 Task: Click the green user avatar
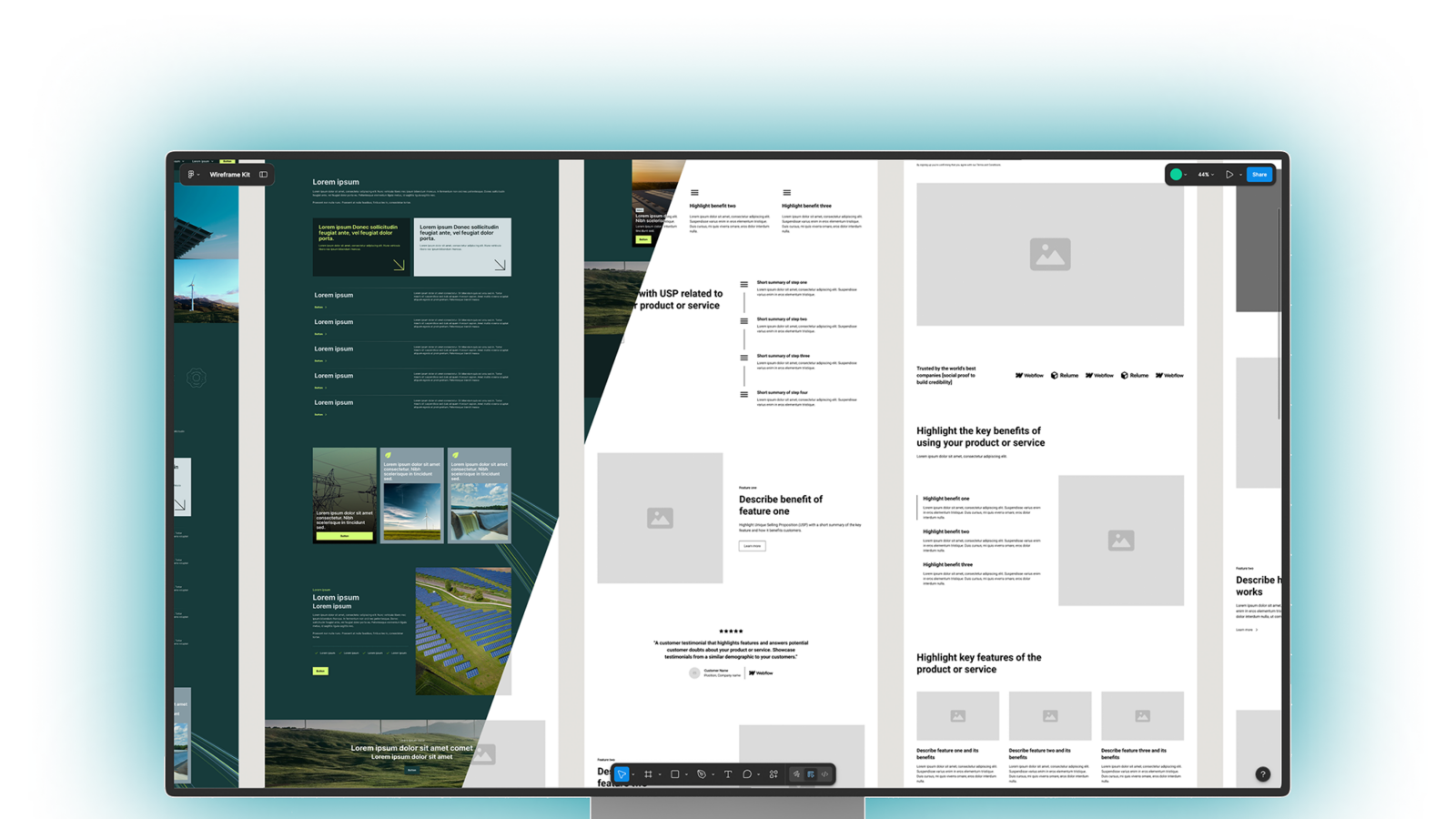tap(1176, 175)
